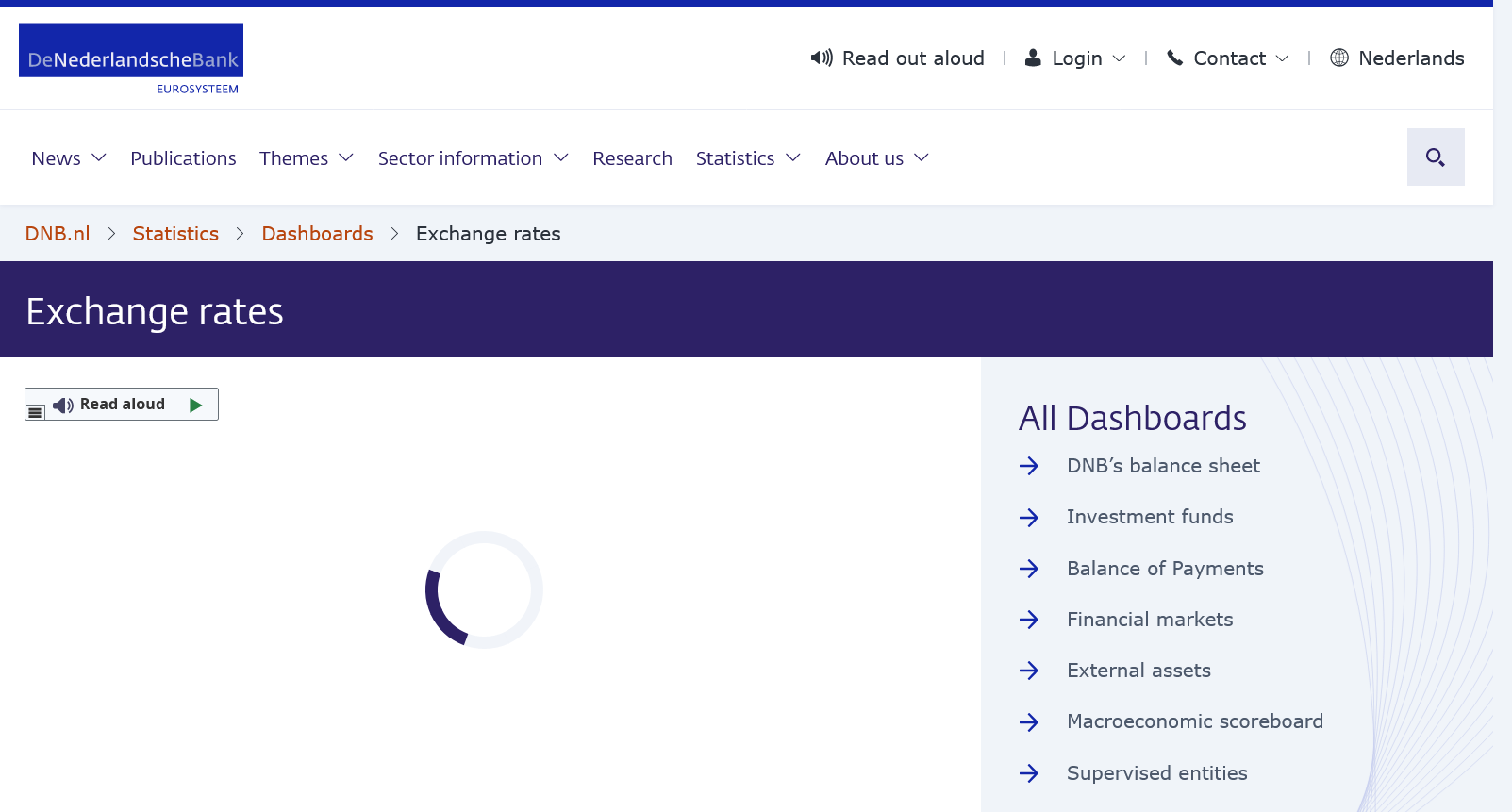Go to Dashboards in breadcrumb
1512x812 pixels.
pyautogui.click(x=317, y=234)
